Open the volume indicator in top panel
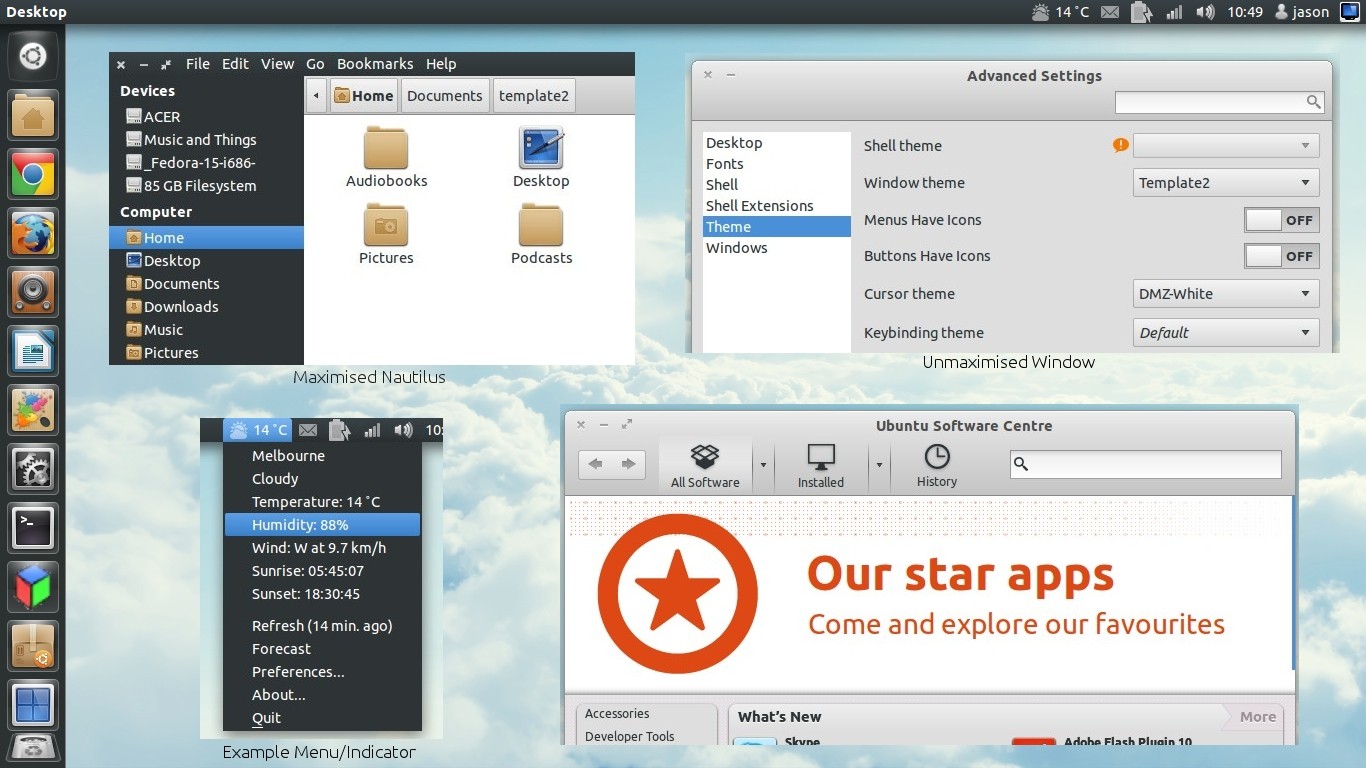 pos(1206,12)
